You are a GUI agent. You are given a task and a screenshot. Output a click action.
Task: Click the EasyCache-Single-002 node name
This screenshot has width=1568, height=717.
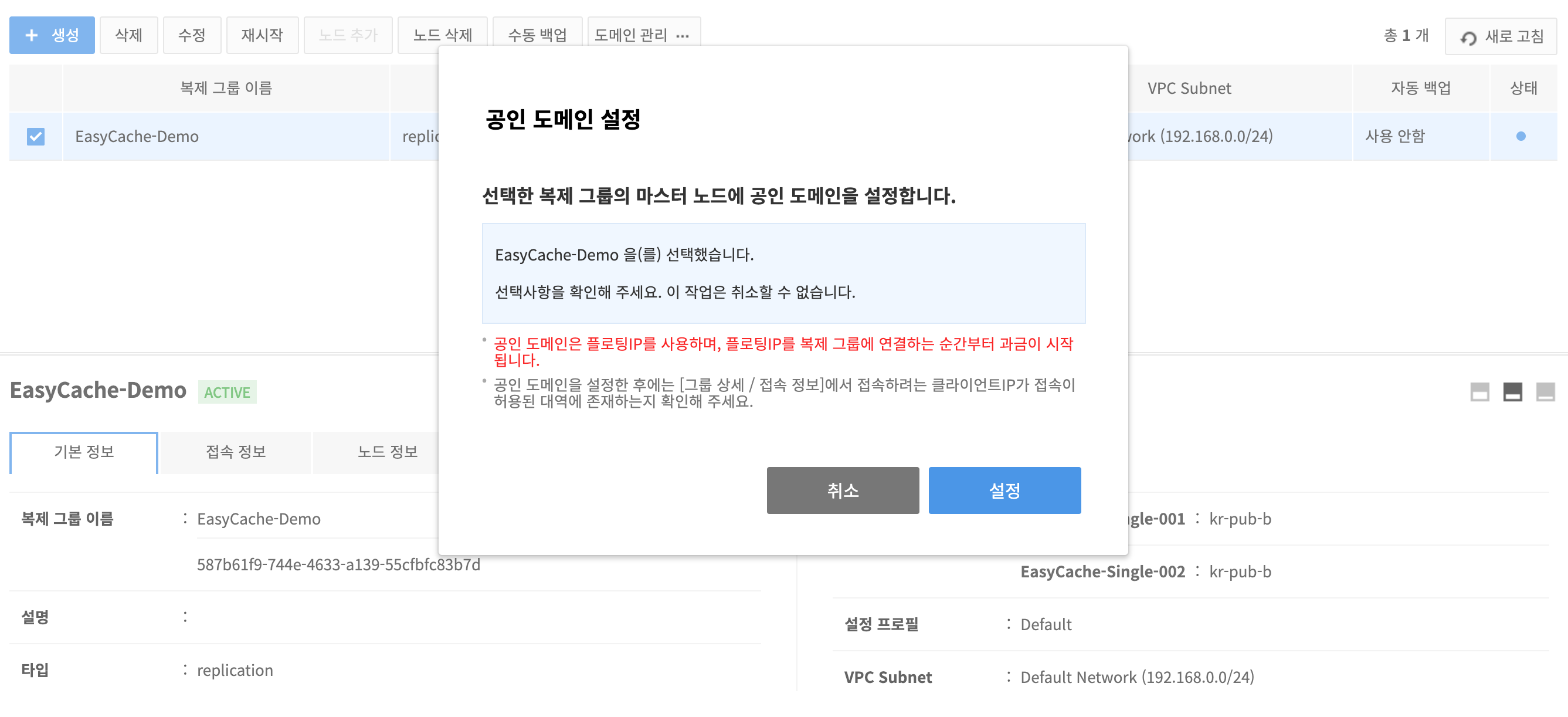click(x=1102, y=571)
